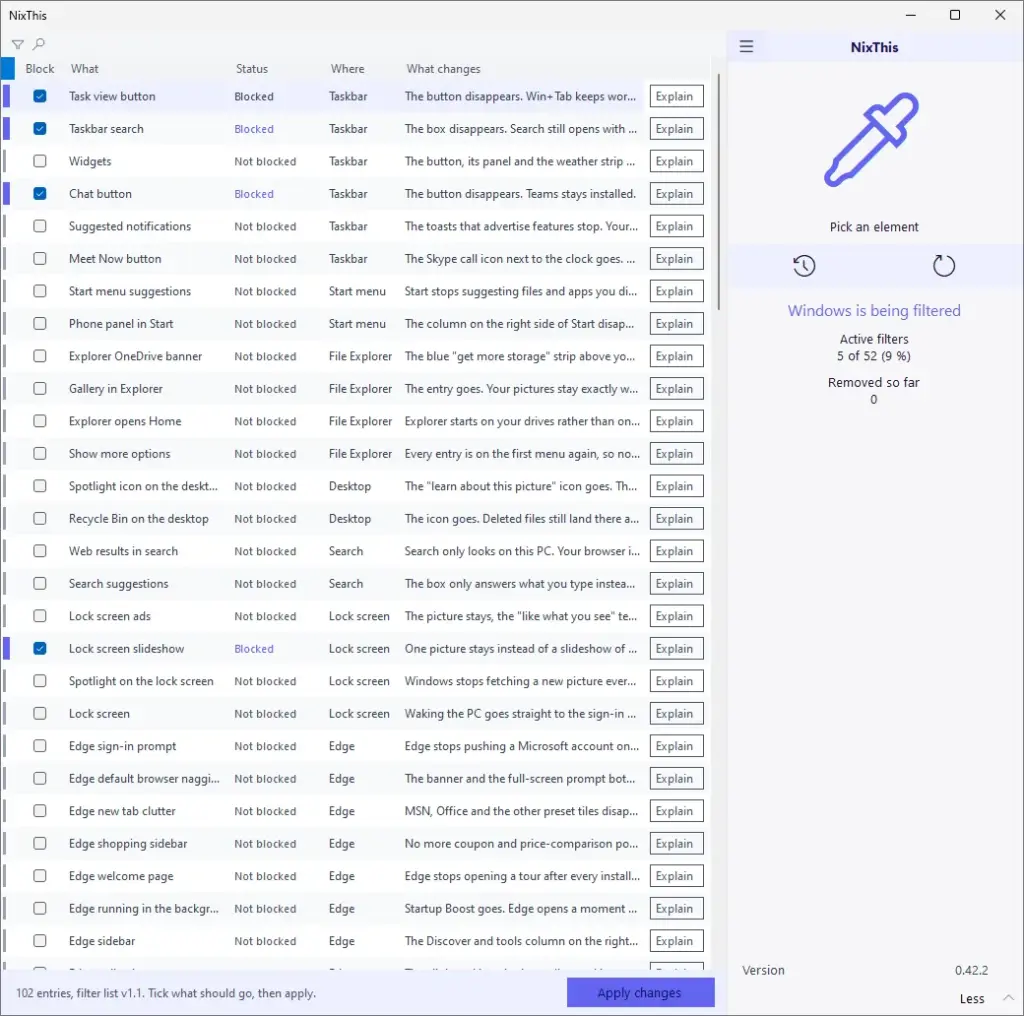Image resolution: width=1024 pixels, height=1016 pixels.
Task: Minimize the NixThis window
Action: click(x=910, y=15)
